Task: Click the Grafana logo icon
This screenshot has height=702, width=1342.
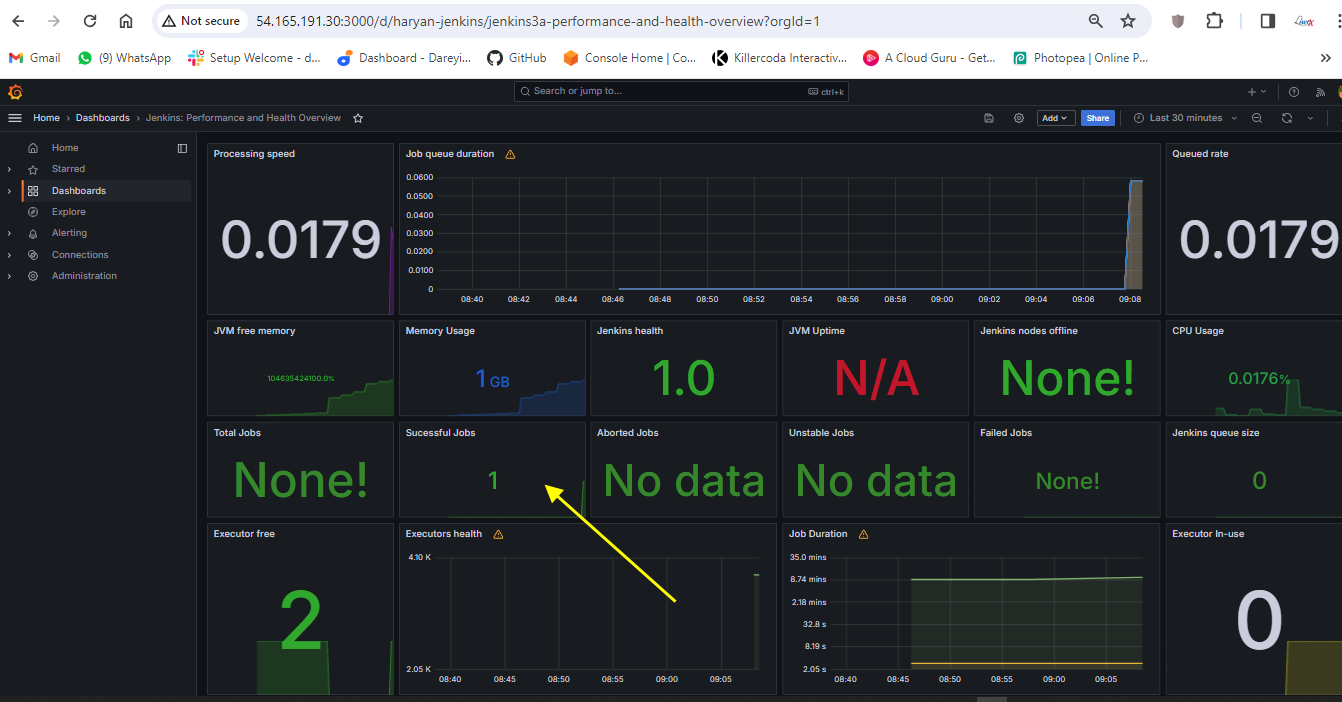Action: tap(15, 92)
